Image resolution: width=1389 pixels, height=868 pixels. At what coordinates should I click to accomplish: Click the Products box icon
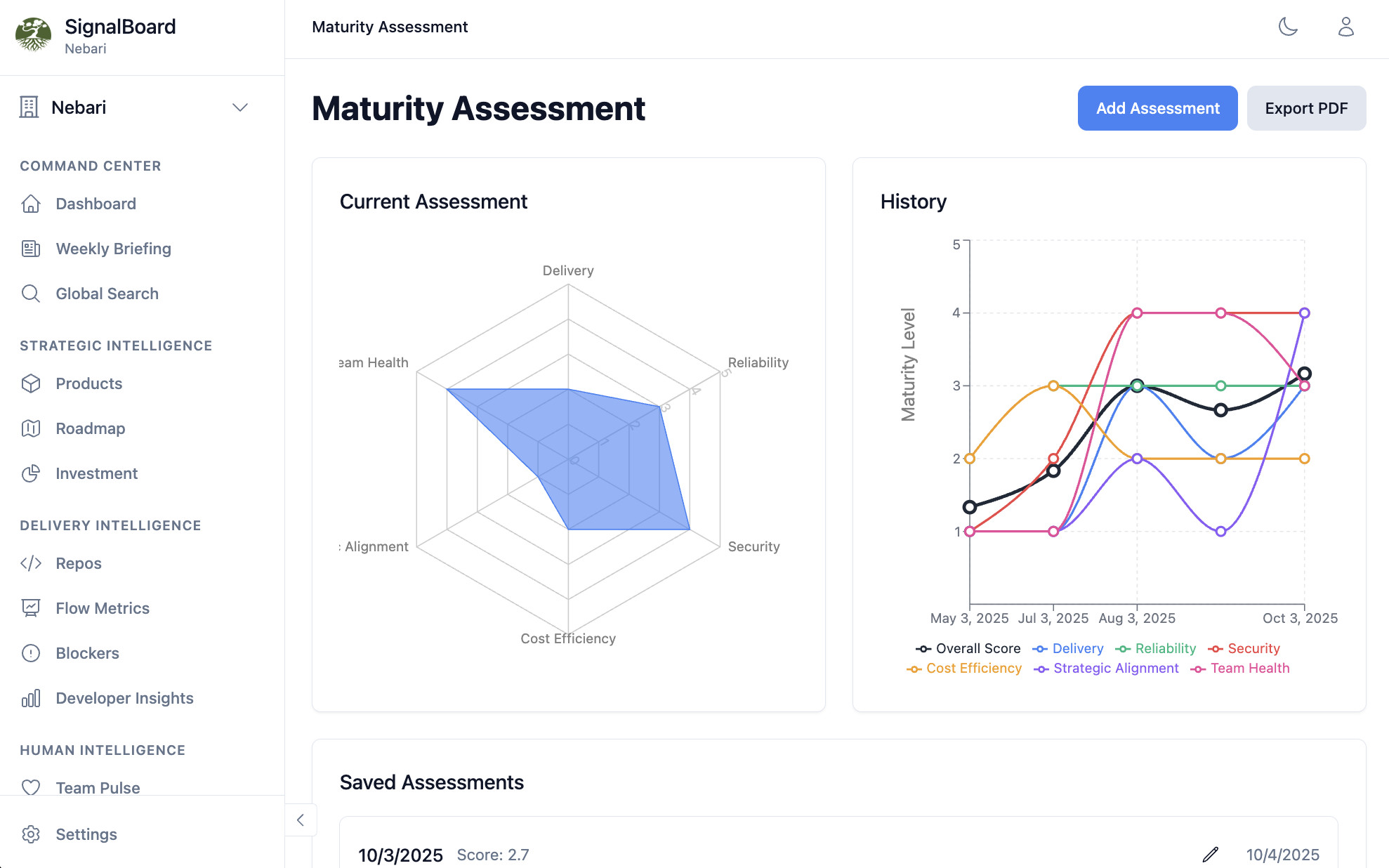[31, 383]
